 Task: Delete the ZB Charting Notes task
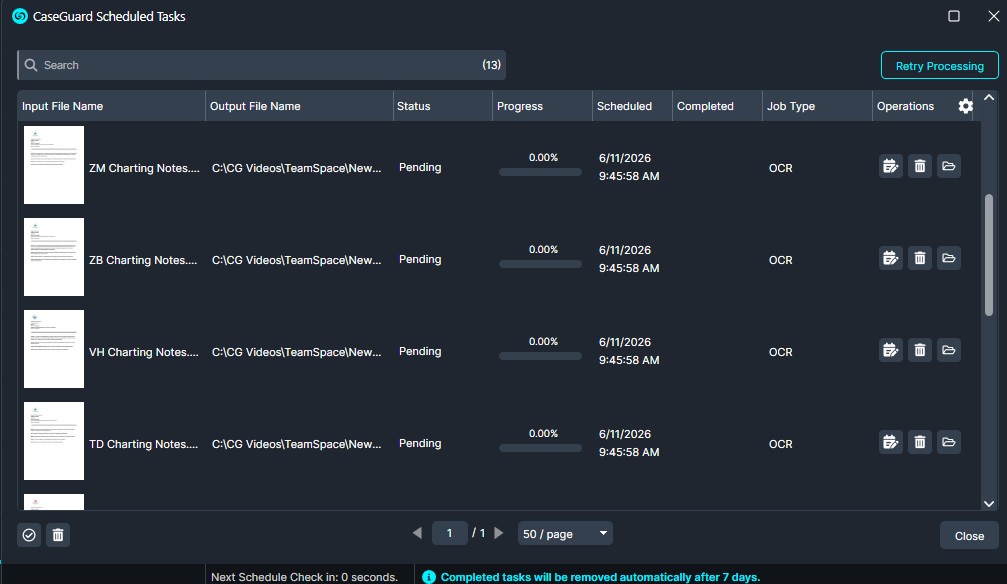[920, 258]
